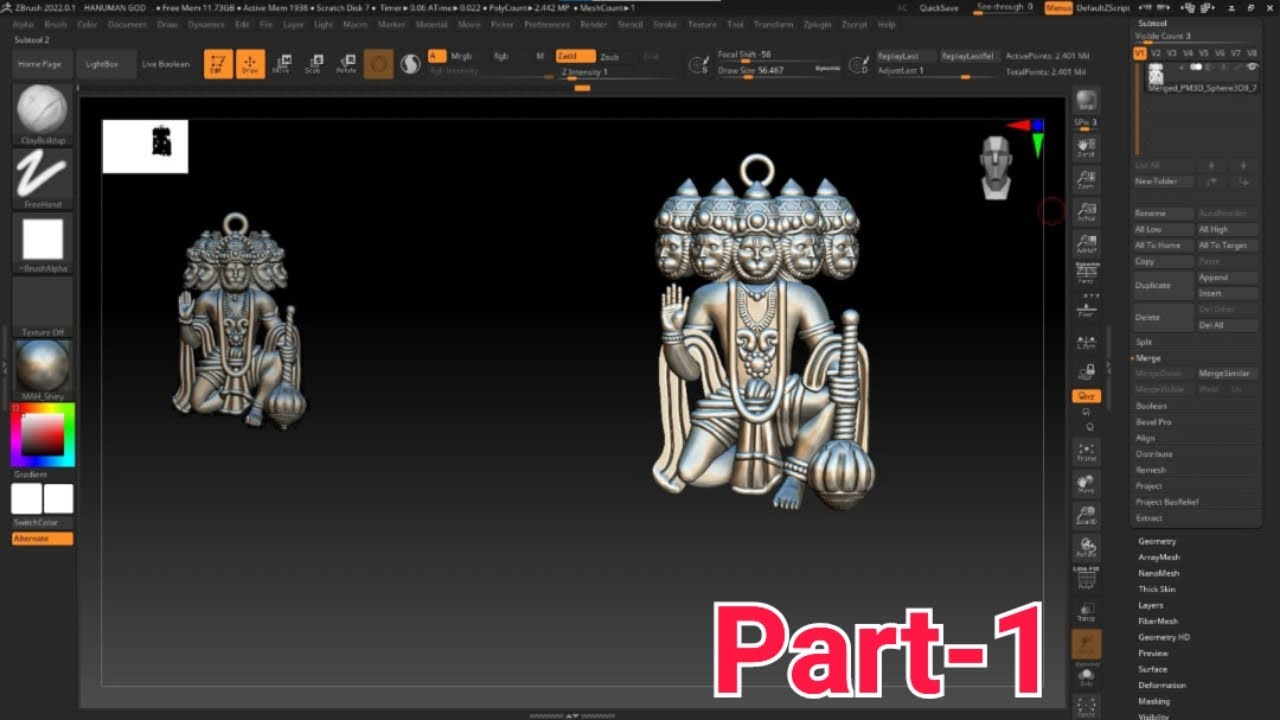Toggle Local Symmetry (L.Sym)

(x=1086, y=342)
